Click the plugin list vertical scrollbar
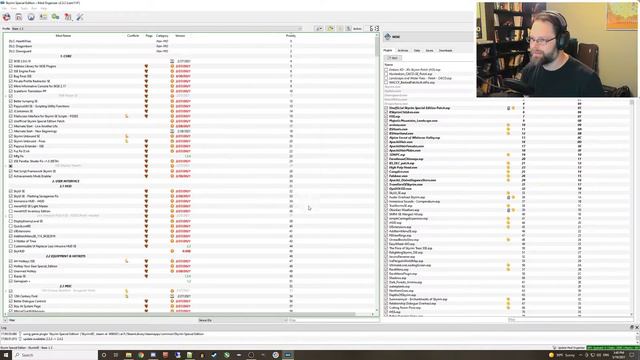This screenshot has height=360, width=640. 632,208
